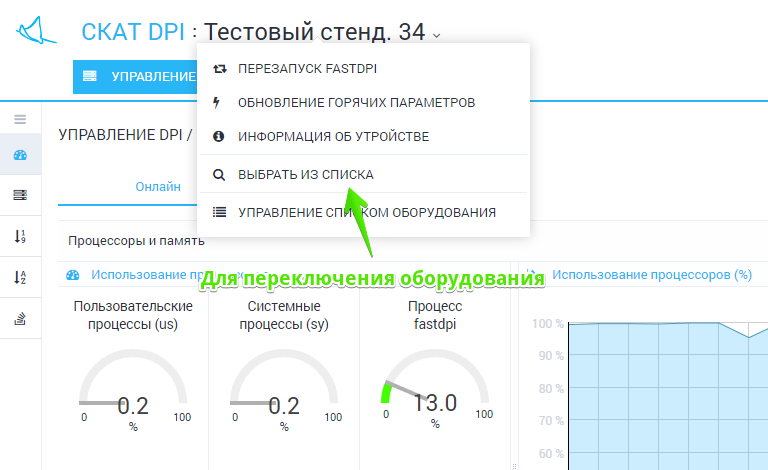Image resolution: width=768 pixels, height=470 pixels.
Task: Click the info icon for device information
Action: click(219, 136)
